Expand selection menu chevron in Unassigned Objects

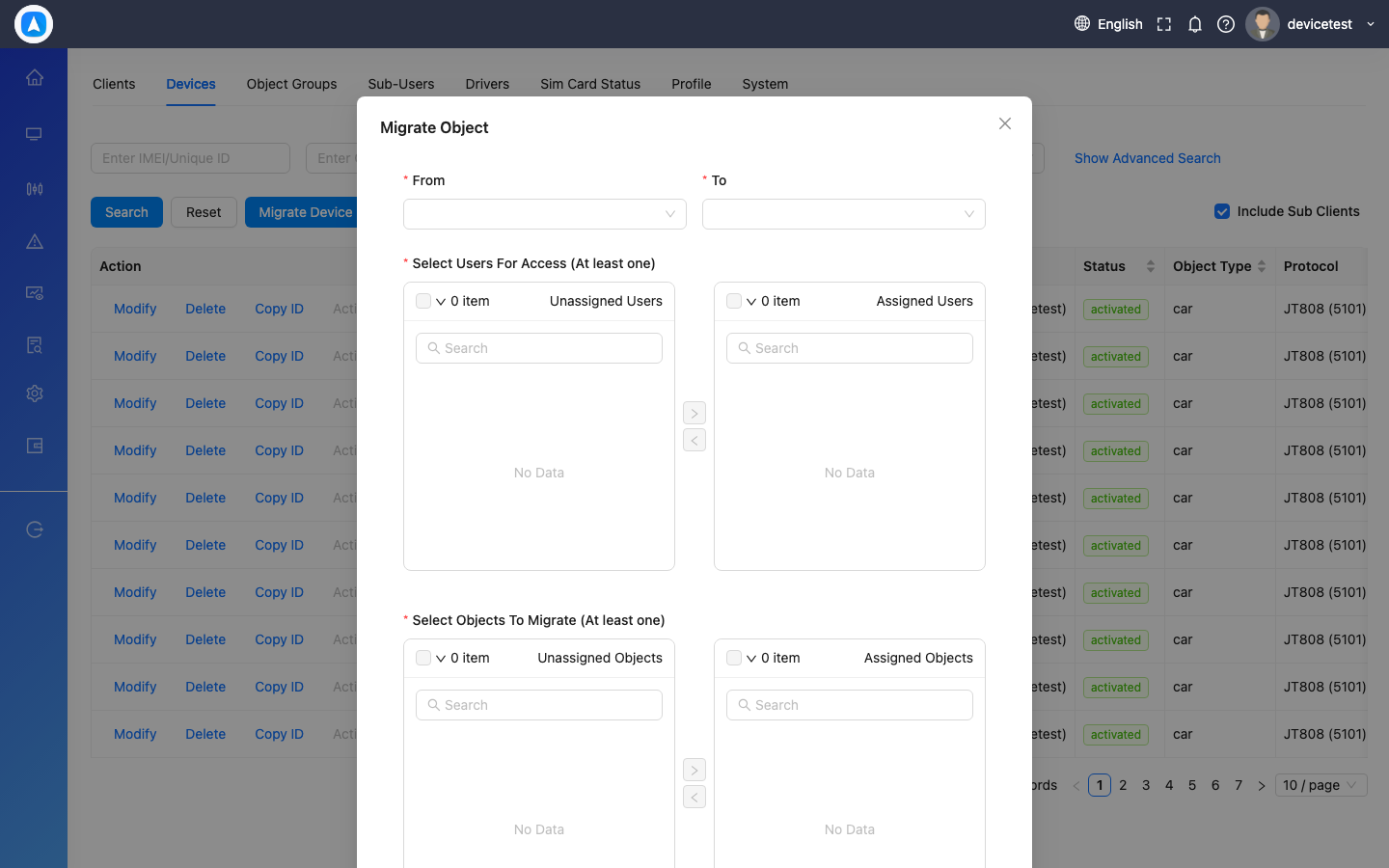[x=441, y=659]
